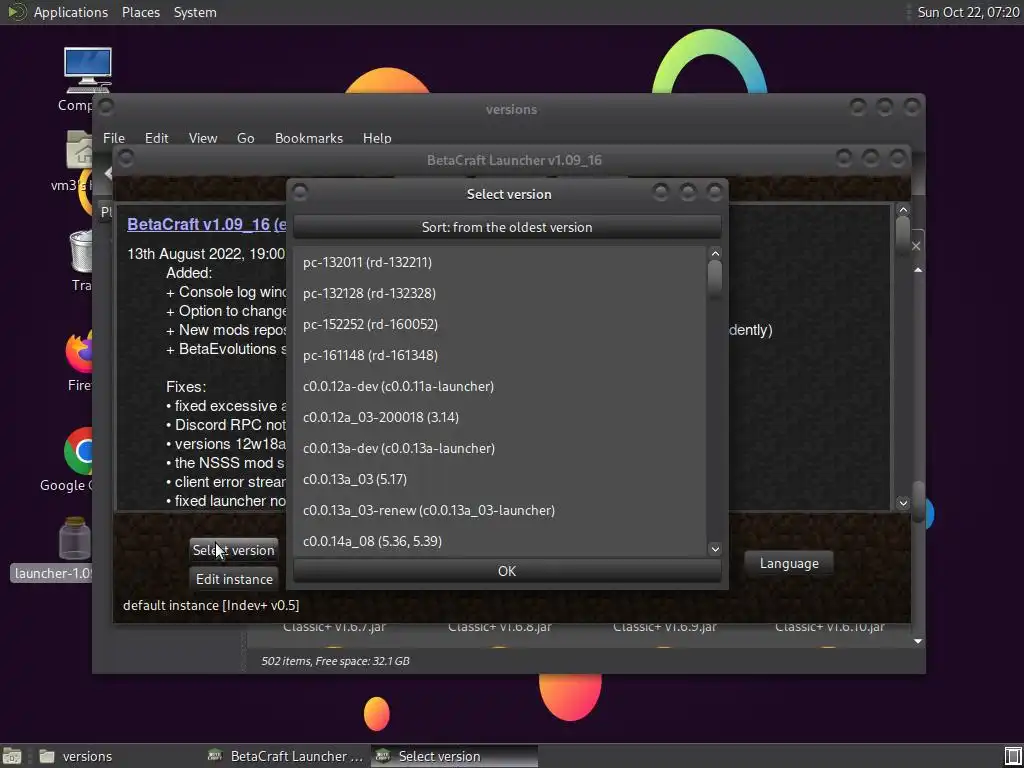
Task: Select version pc-132128 (rd-132328)
Action: click(x=500, y=293)
